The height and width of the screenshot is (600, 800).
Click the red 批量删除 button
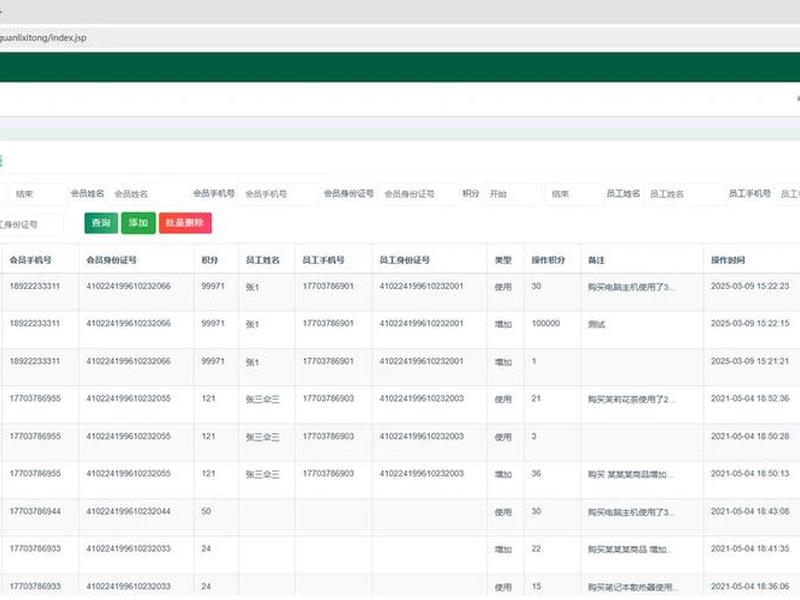(185, 223)
